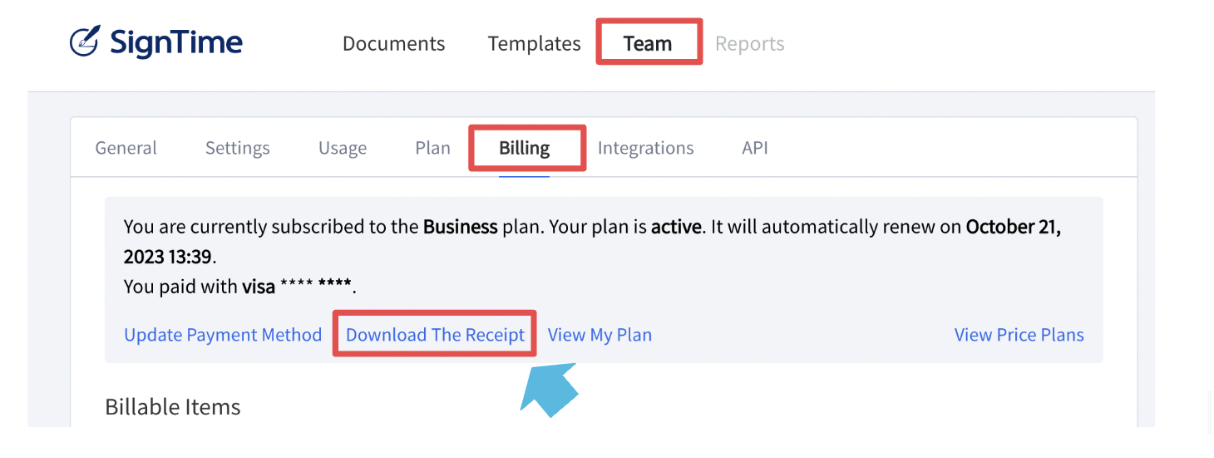Select the Plan tab
This screenshot has height=458, width=1214.
click(433, 148)
